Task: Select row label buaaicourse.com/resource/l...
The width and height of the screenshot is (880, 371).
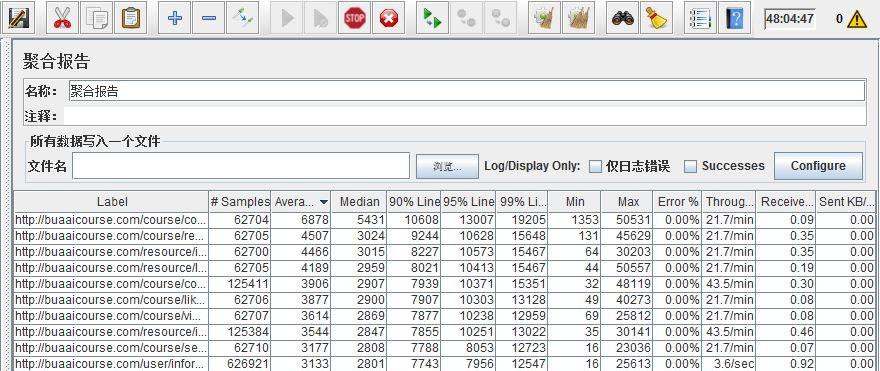Action: coord(111,268)
